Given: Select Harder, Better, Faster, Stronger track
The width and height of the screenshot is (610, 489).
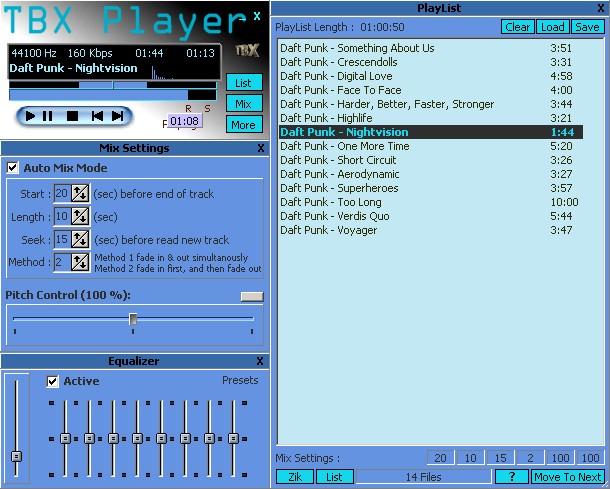Looking at the screenshot, I should point(431,104).
